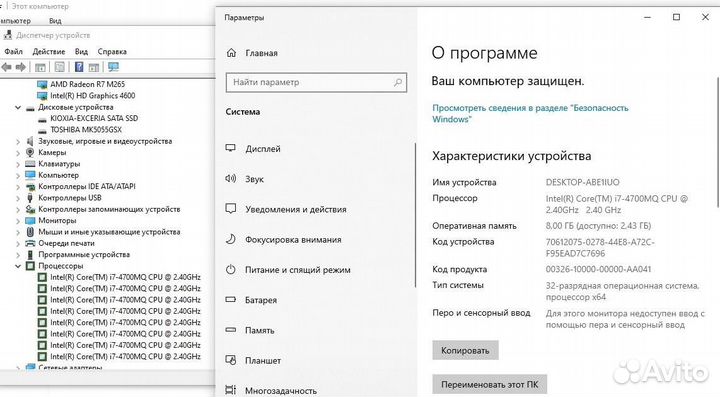Click the Камеры device icon
Screen dimensions: 720x397
(30, 152)
